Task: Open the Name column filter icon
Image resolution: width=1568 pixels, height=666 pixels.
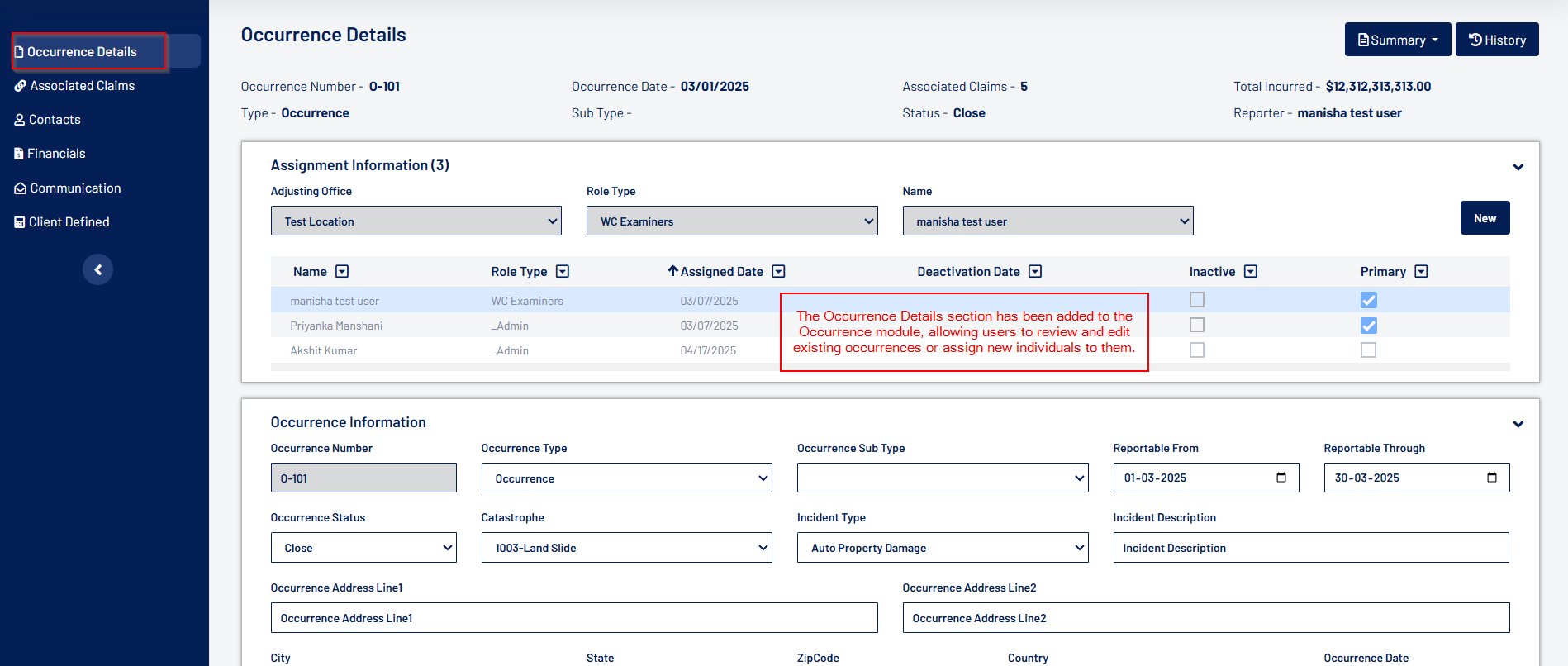Action: pyautogui.click(x=342, y=272)
